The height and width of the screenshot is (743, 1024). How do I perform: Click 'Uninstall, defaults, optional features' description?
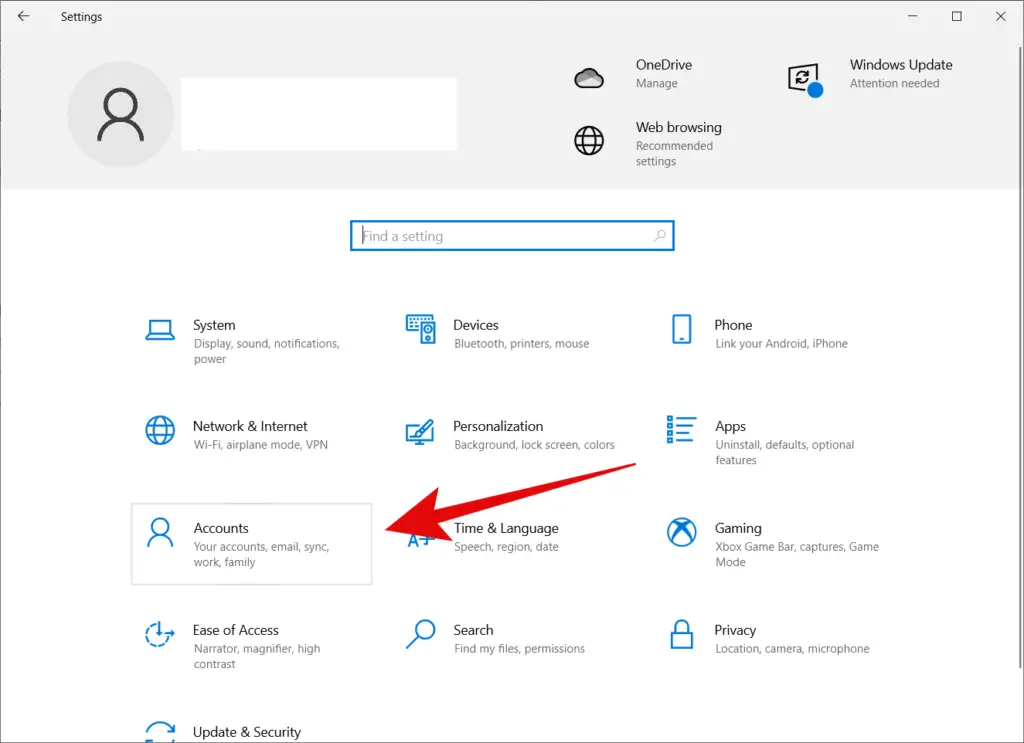[x=784, y=452]
